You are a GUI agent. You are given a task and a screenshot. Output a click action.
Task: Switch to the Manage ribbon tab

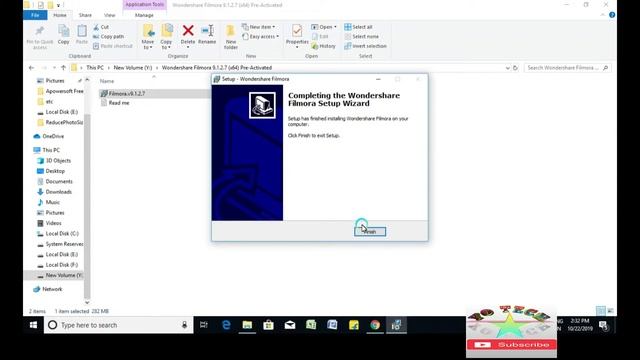coord(144,15)
